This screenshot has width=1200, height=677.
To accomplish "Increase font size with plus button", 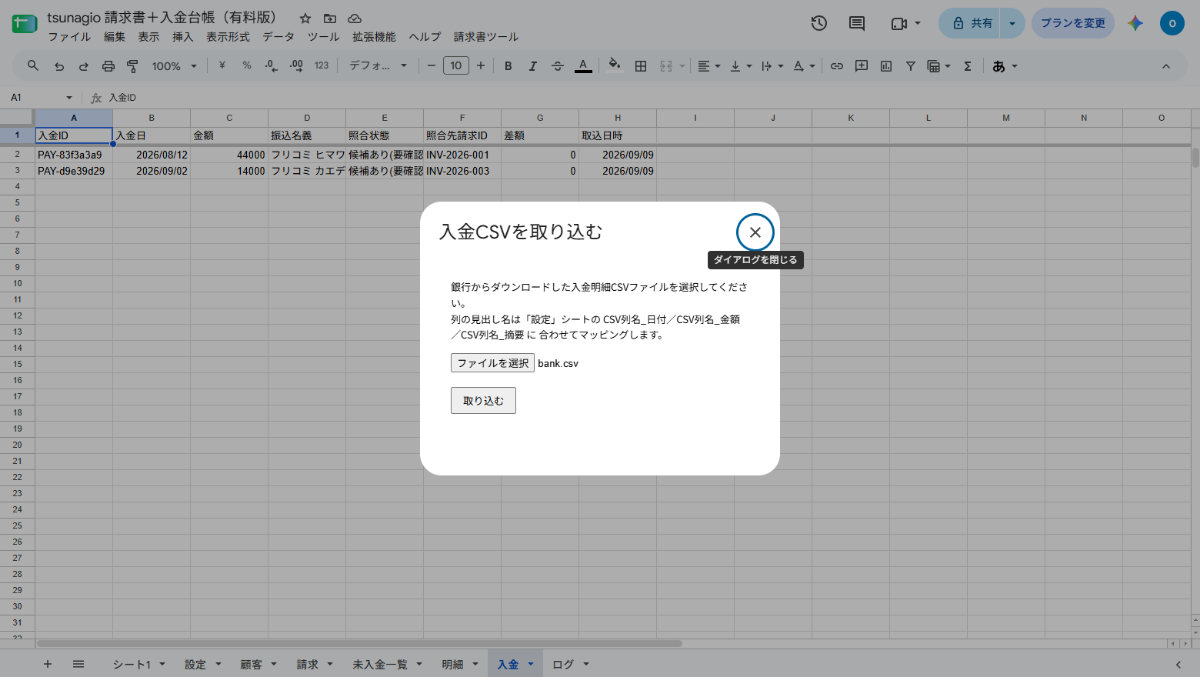I will tap(481, 66).
